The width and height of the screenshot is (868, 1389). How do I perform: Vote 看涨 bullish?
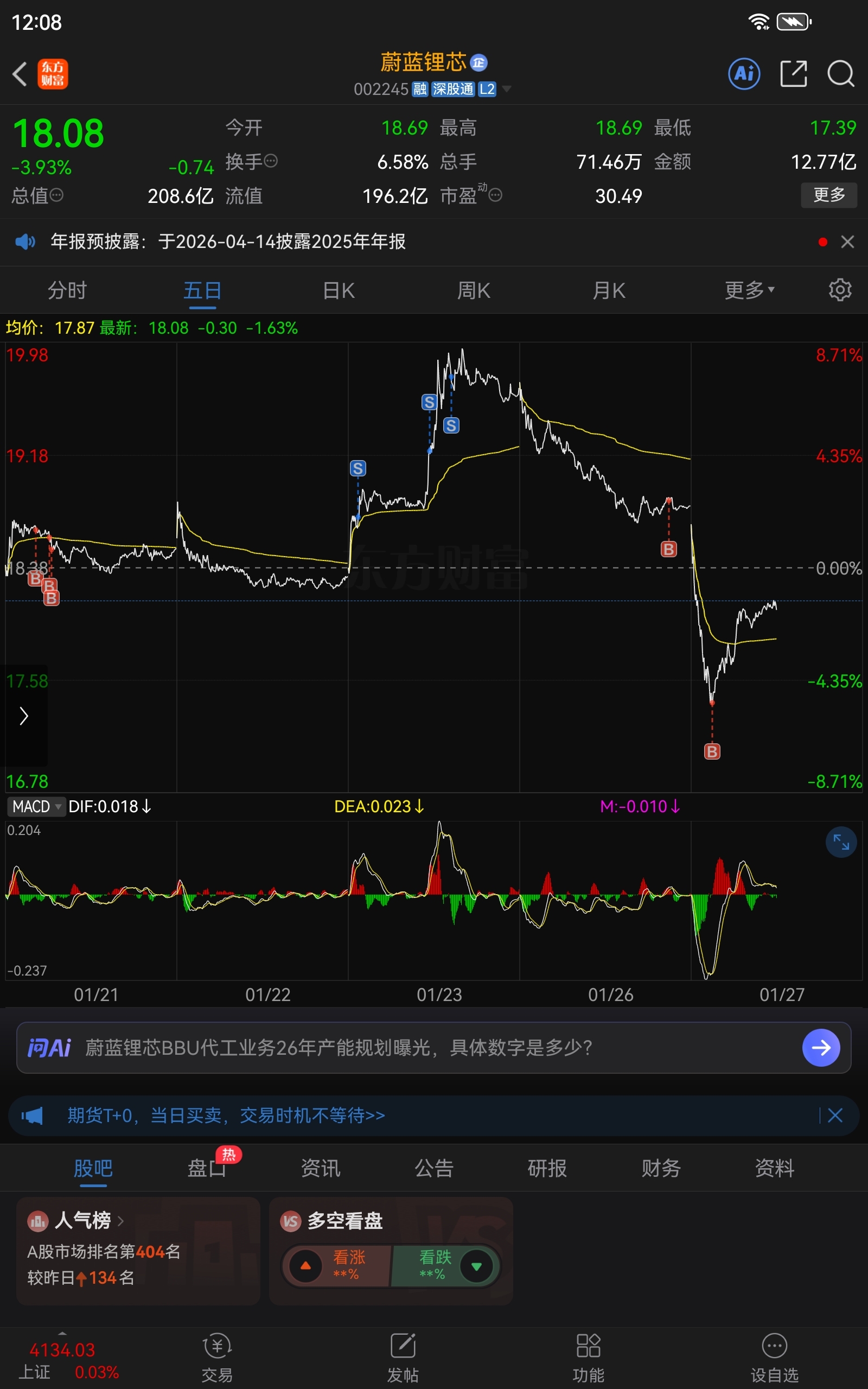click(x=336, y=1266)
